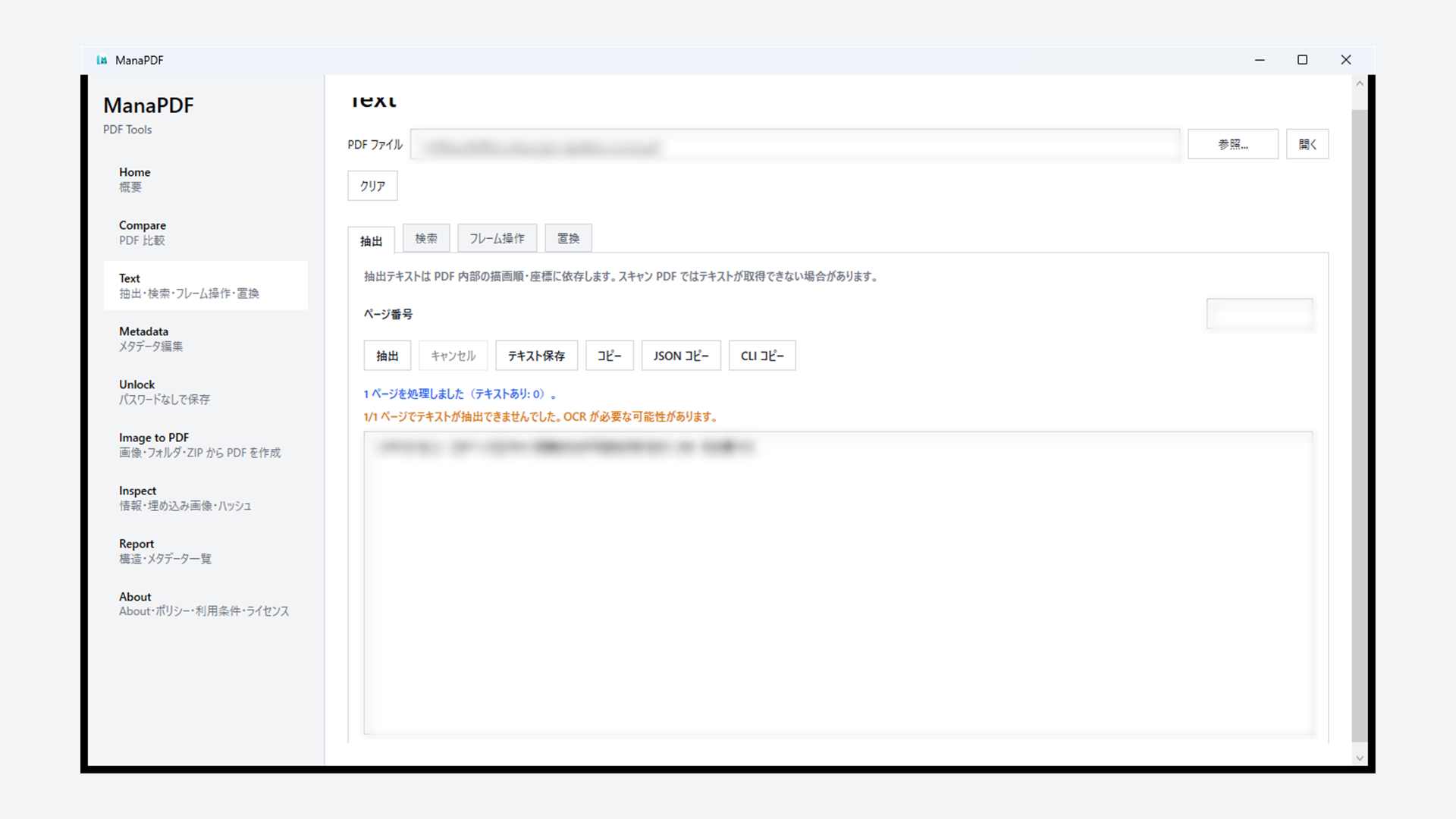This screenshot has height=819, width=1456.
Task: Close the ManaPDF window
Action: pos(1346,60)
